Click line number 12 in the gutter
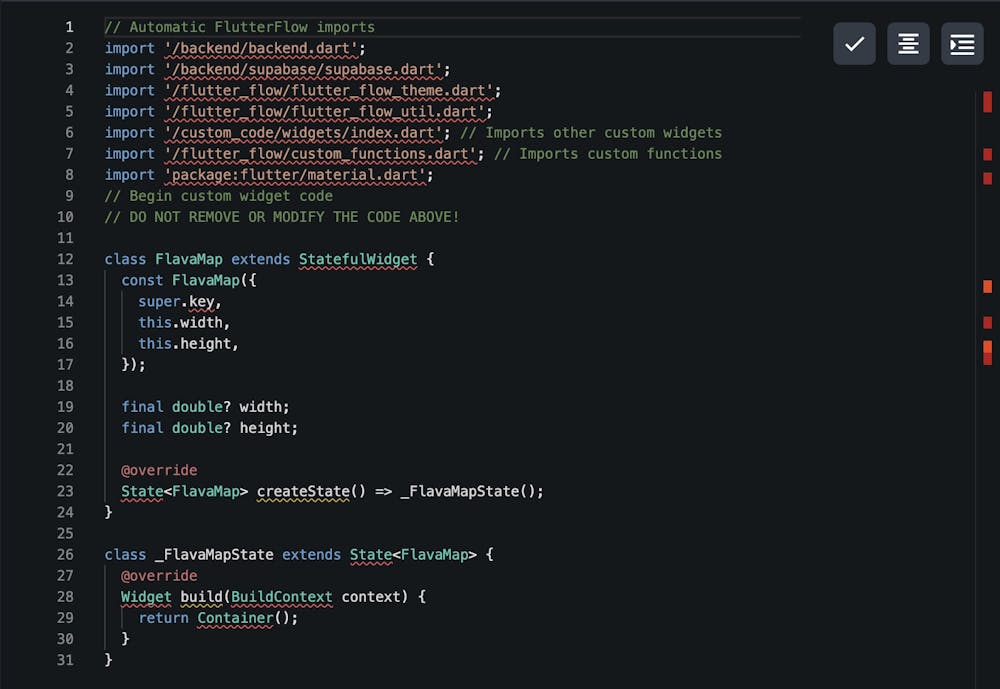The image size is (1000, 689). click(65, 259)
